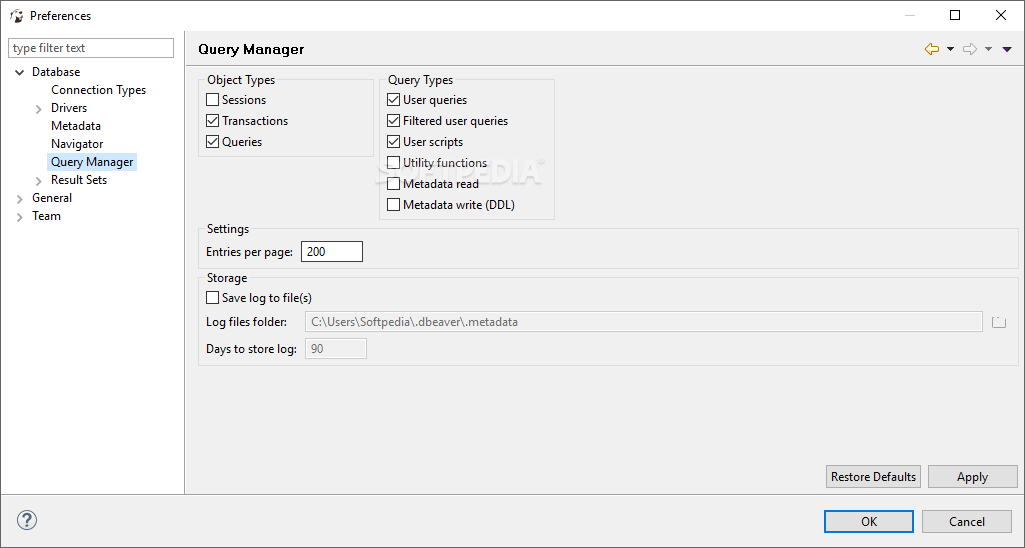Select the Database category label
This screenshot has width=1025, height=548.
coord(56,72)
